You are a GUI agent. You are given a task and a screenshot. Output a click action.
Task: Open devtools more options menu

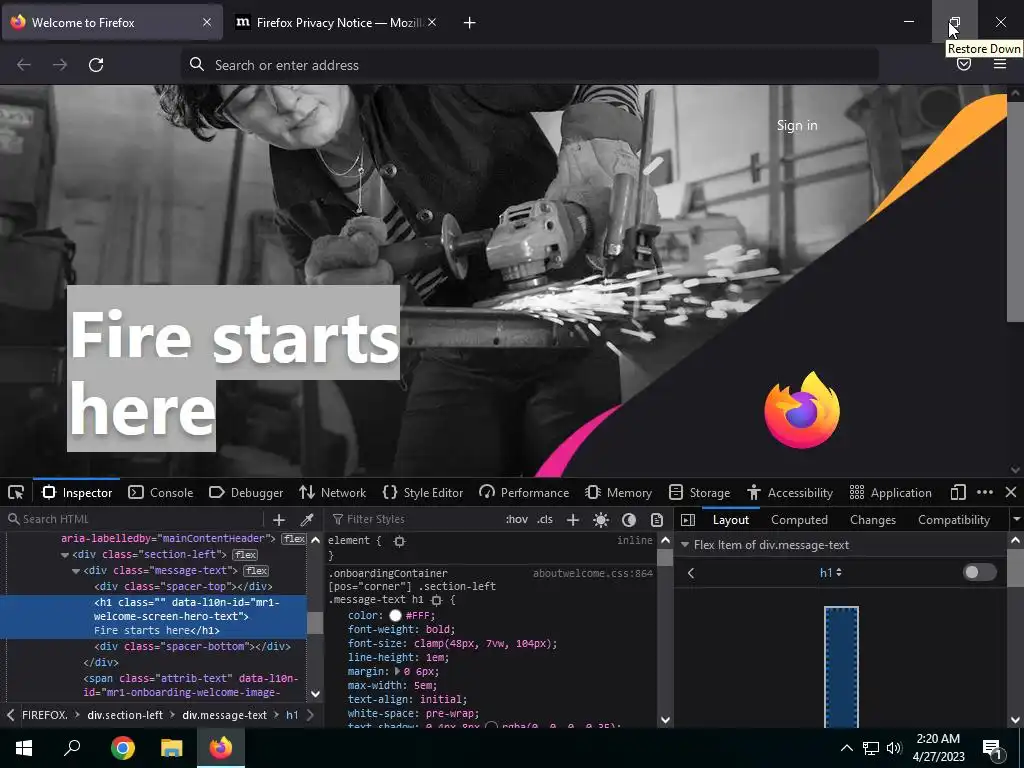[985, 492]
